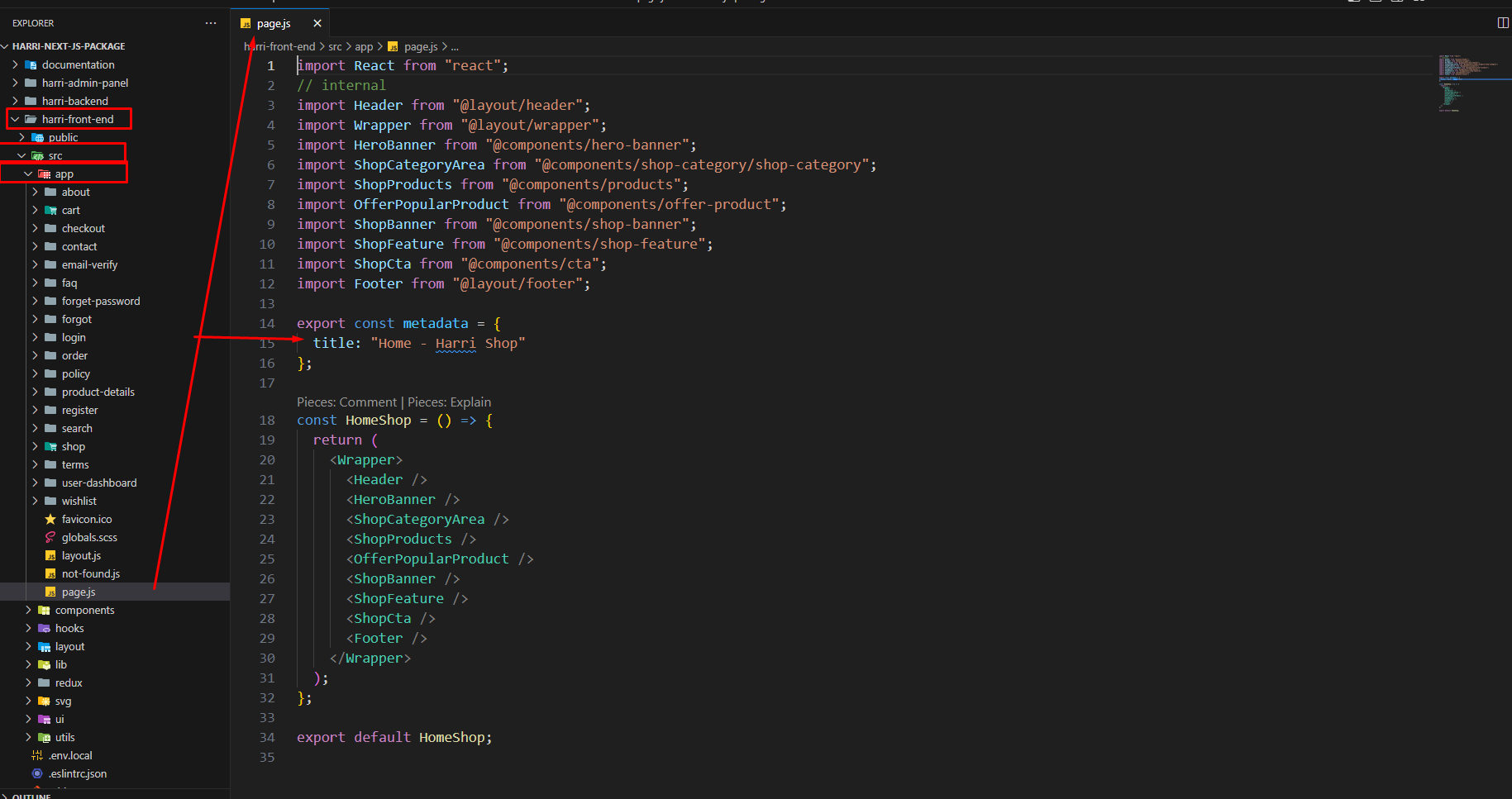This screenshot has width=1512, height=799.
Task: Click the EXPLORER panel title
Action: 33,23
